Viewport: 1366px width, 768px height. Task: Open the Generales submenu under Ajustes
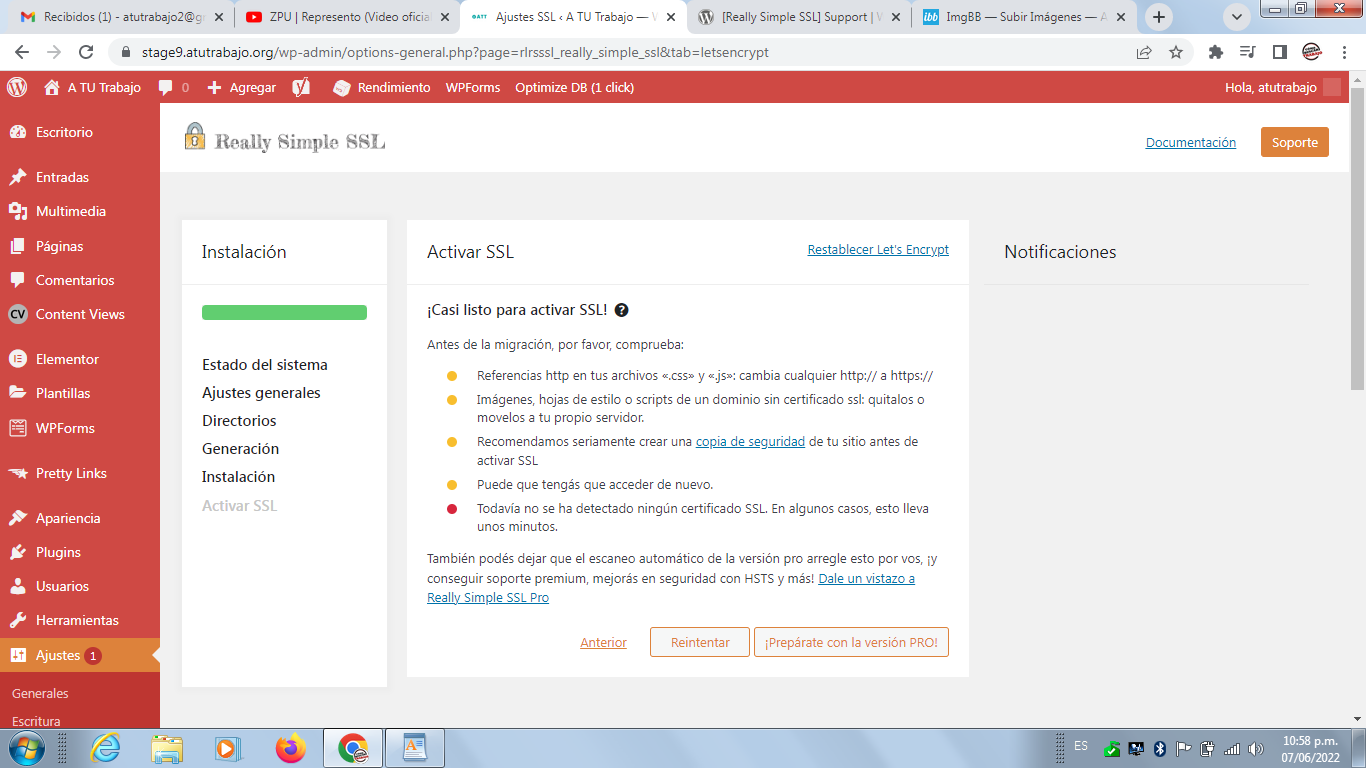40,693
